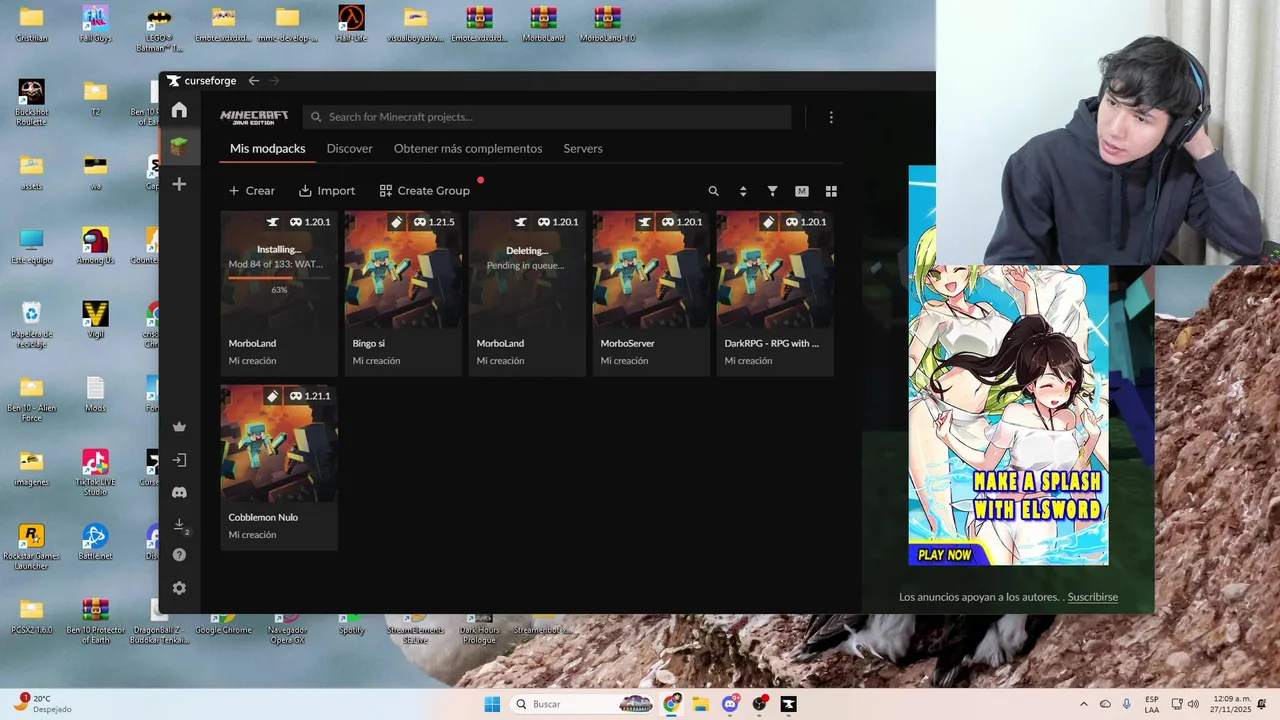This screenshot has height=720, width=1280.
Task: Open File Explorer from the taskbar
Action: [x=700, y=704]
